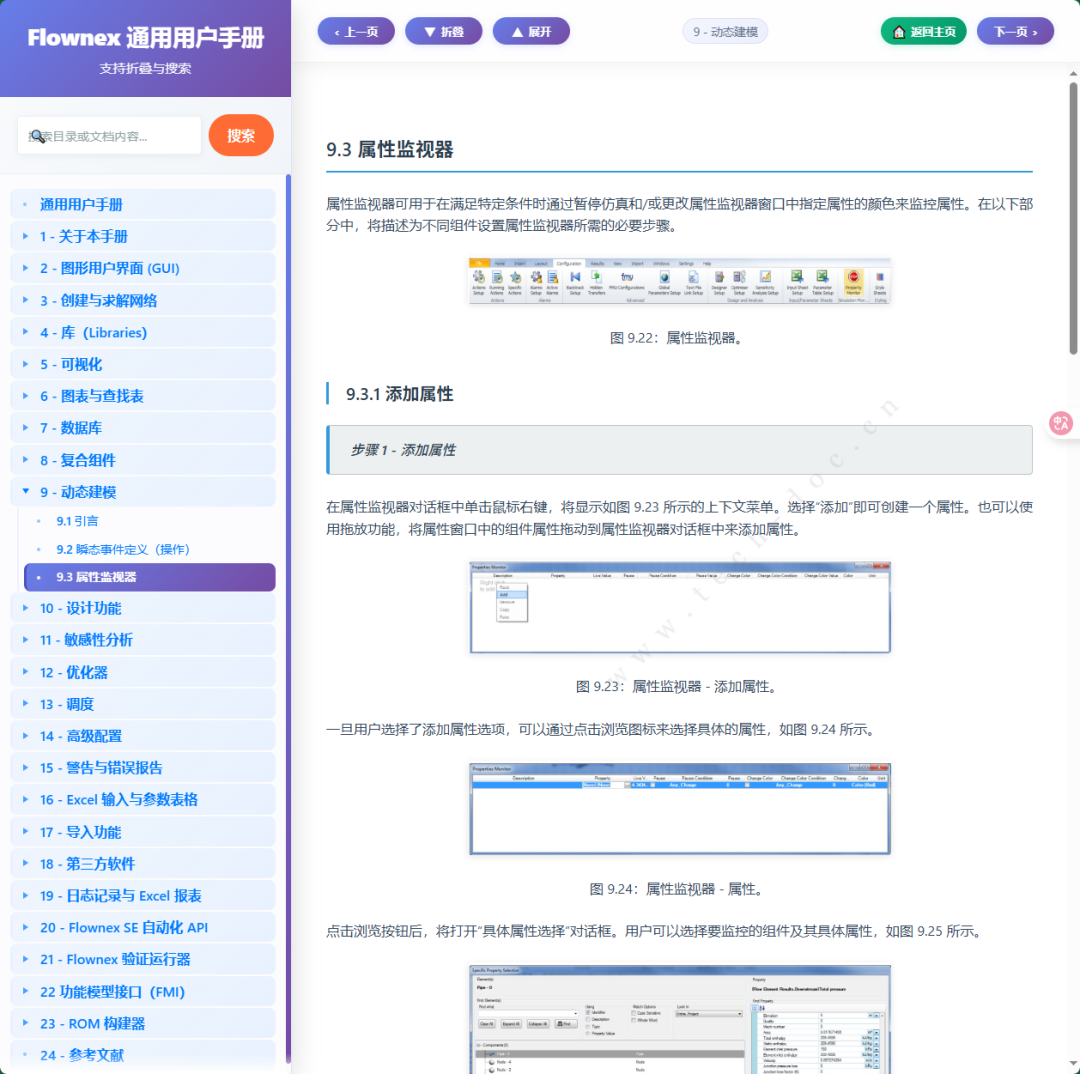Image resolution: width=1080 pixels, height=1074 pixels.
Task: Click the content scrollbar up arrow
Action: point(1073,73)
